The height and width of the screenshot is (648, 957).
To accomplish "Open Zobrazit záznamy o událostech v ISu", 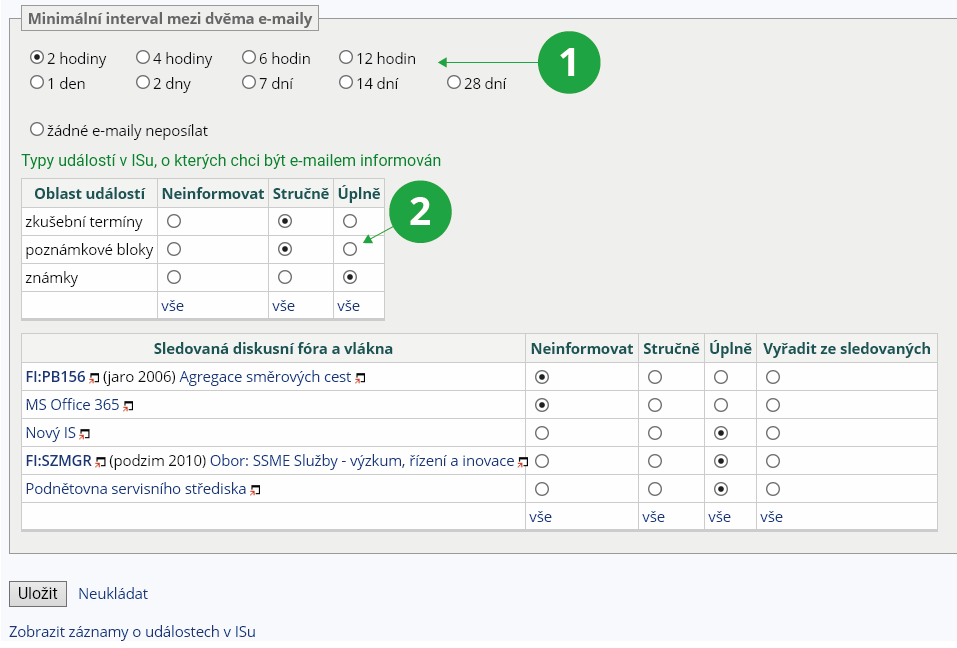I will point(132,632).
